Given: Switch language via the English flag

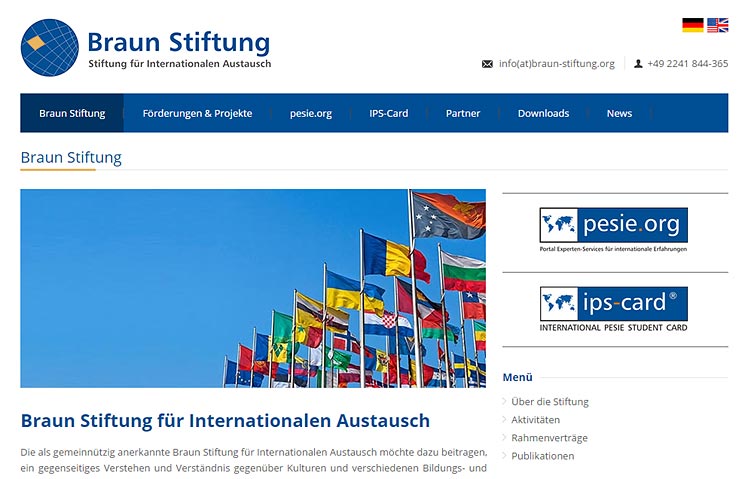Looking at the screenshot, I should click(717, 25).
